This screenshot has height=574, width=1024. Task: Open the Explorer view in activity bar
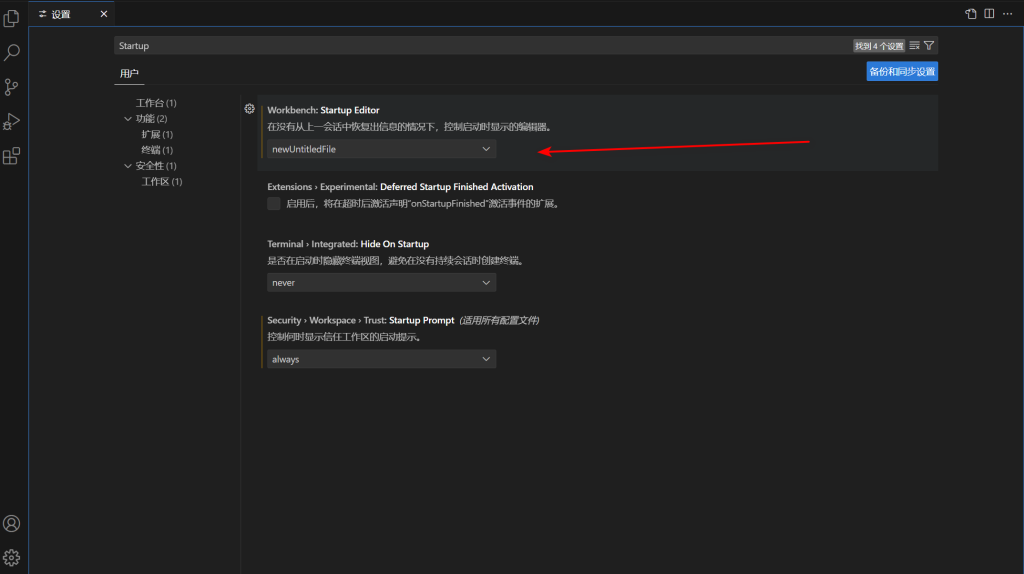11,18
